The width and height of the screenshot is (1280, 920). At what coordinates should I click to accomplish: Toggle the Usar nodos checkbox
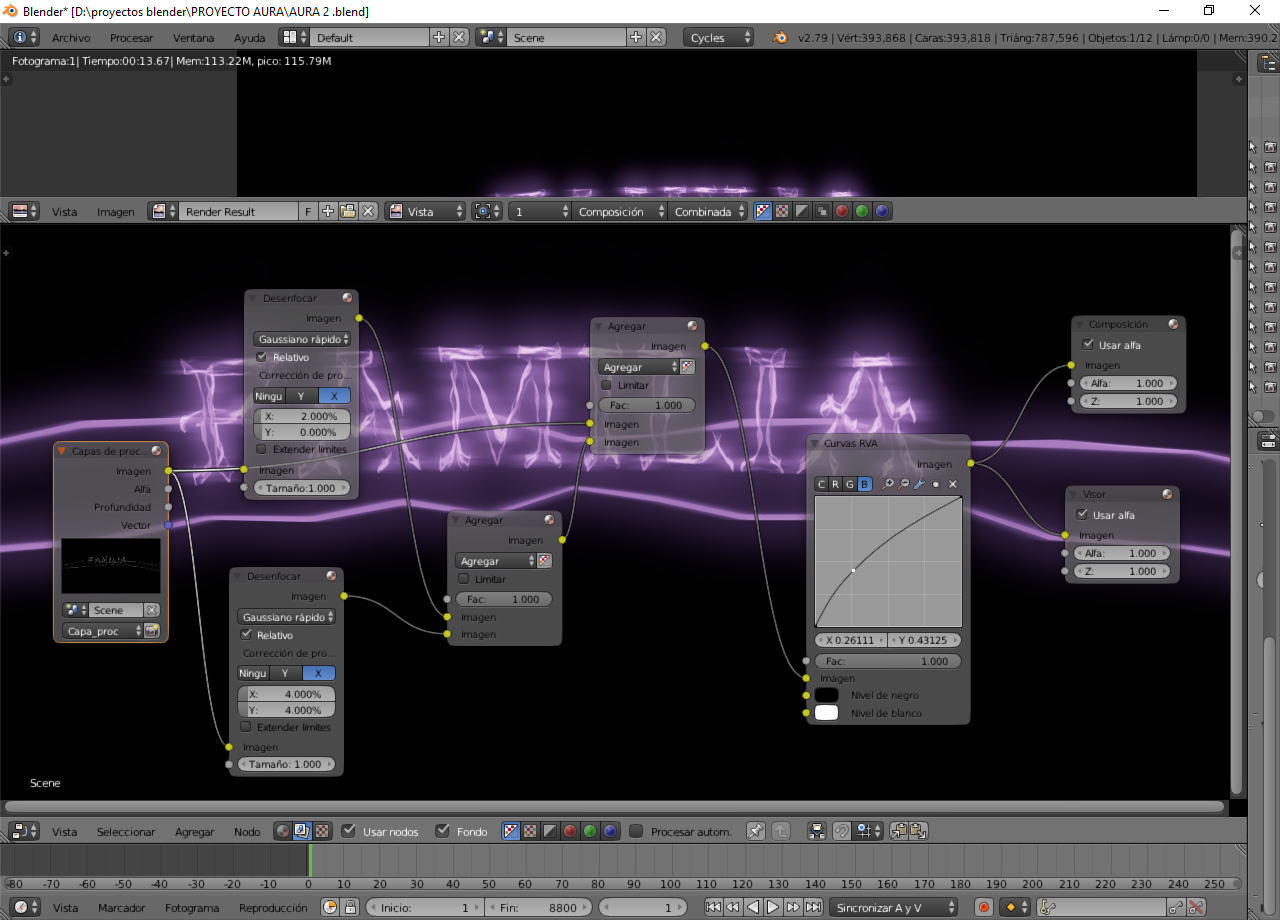[349, 831]
